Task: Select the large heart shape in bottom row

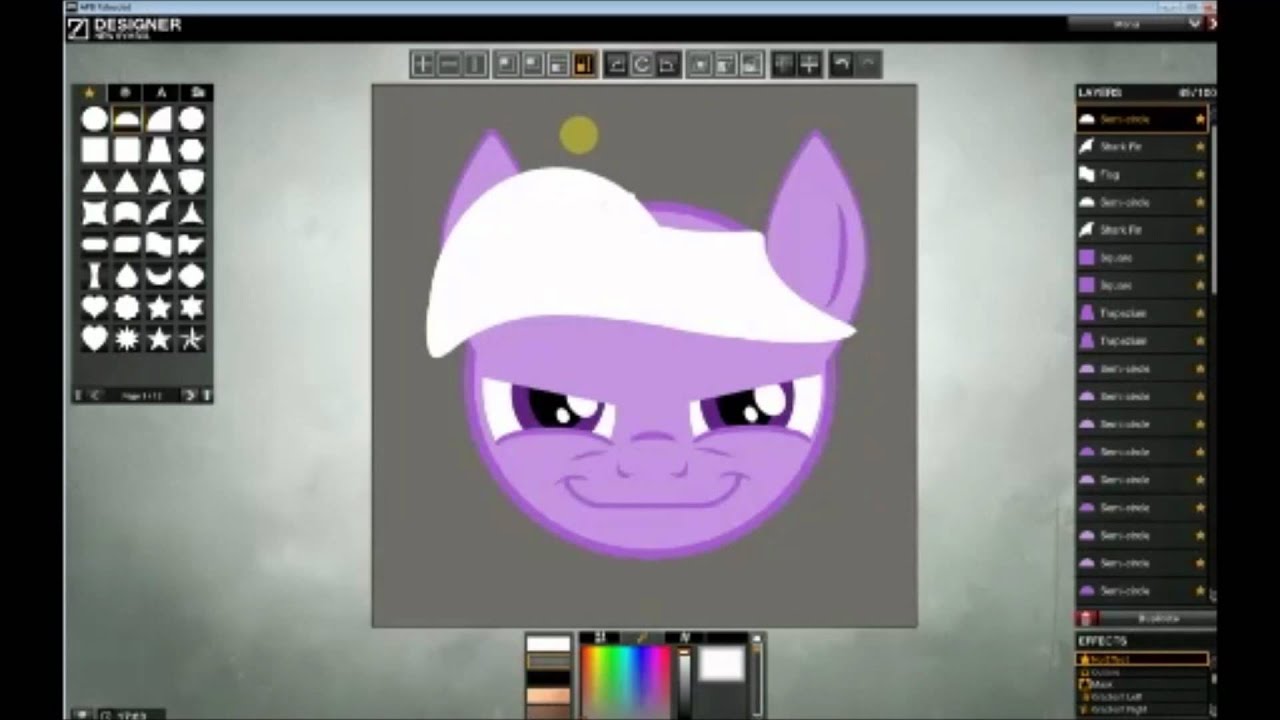Action: click(94, 339)
